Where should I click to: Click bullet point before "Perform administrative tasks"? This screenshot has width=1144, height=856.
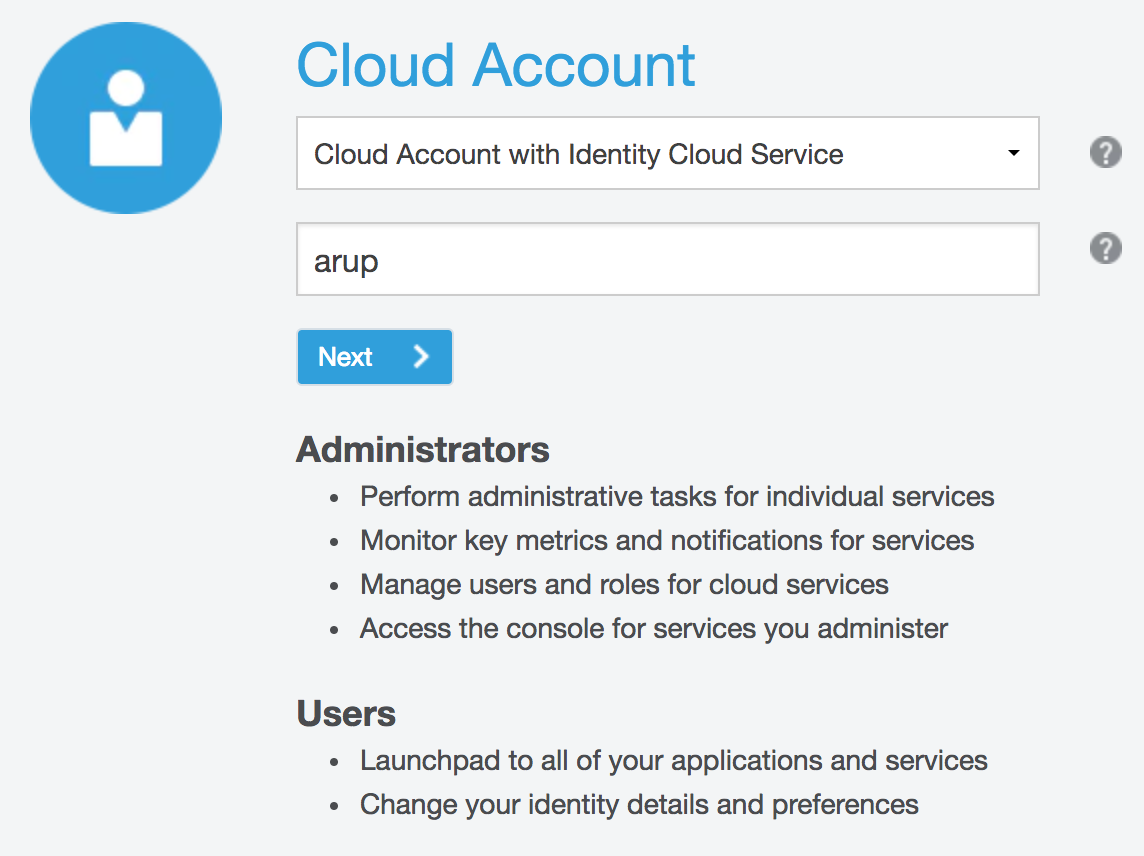tap(335, 498)
